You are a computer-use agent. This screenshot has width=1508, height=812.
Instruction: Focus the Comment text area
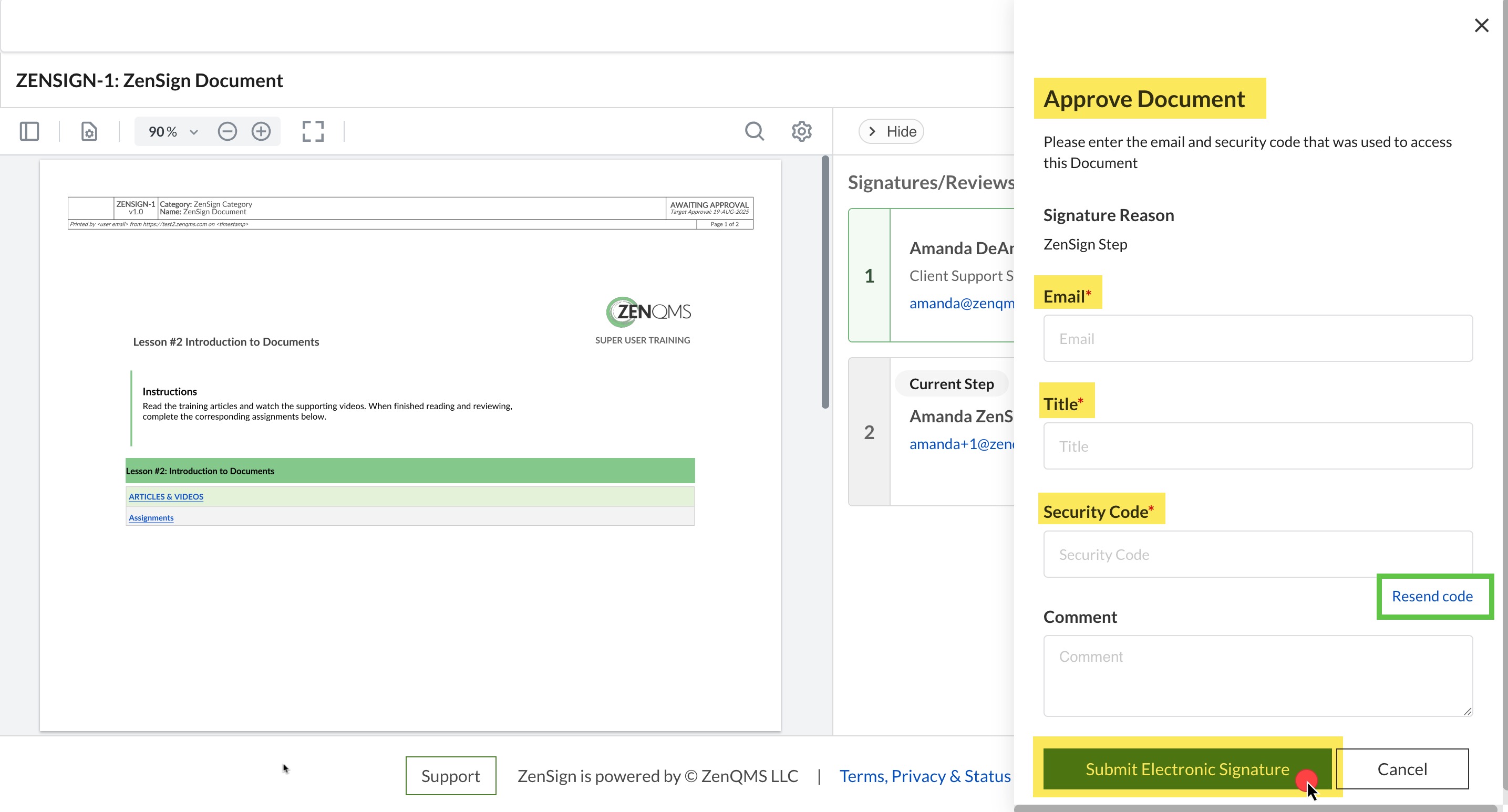pos(1257,675)
